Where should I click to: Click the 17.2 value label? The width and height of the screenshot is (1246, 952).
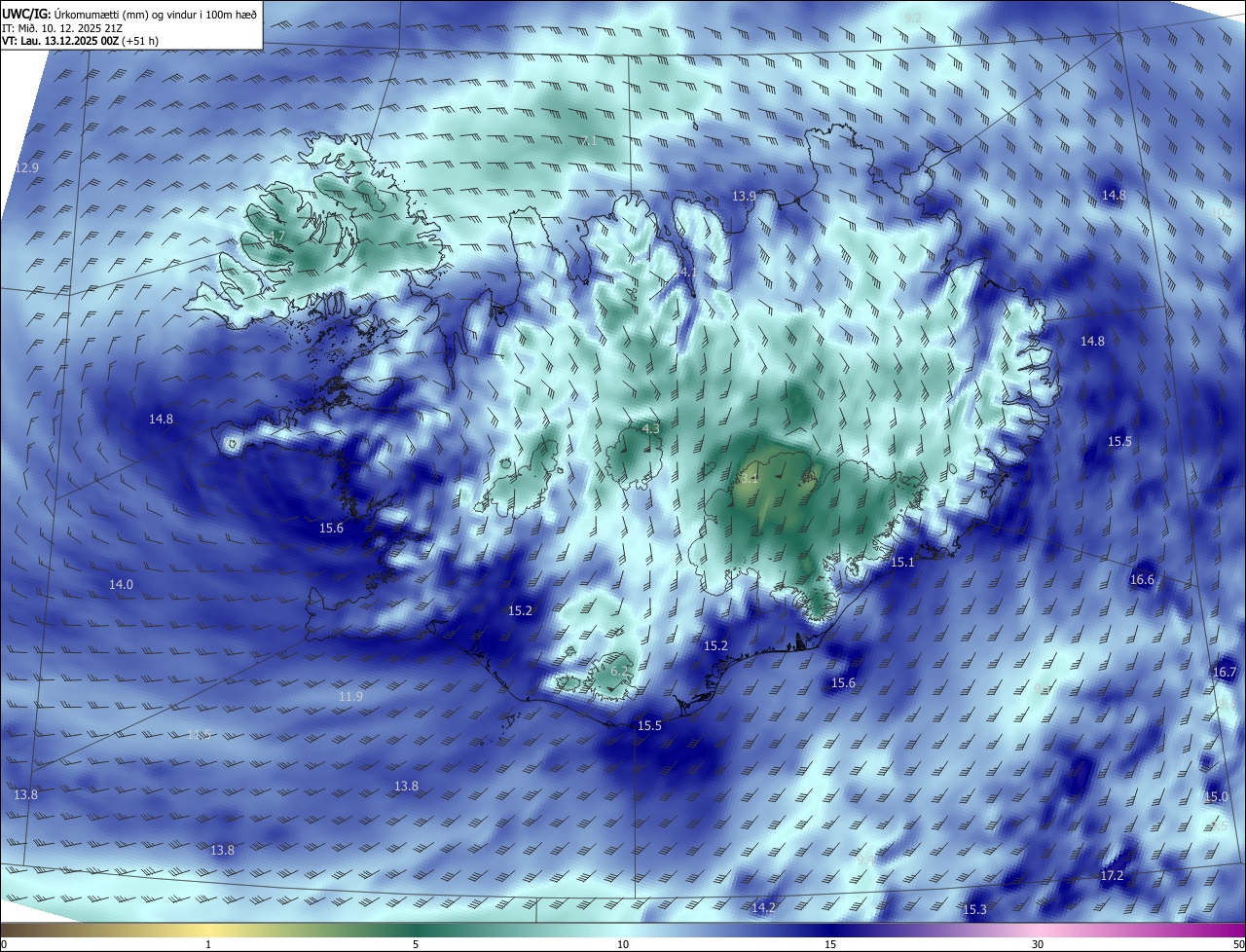point(1112,876)
